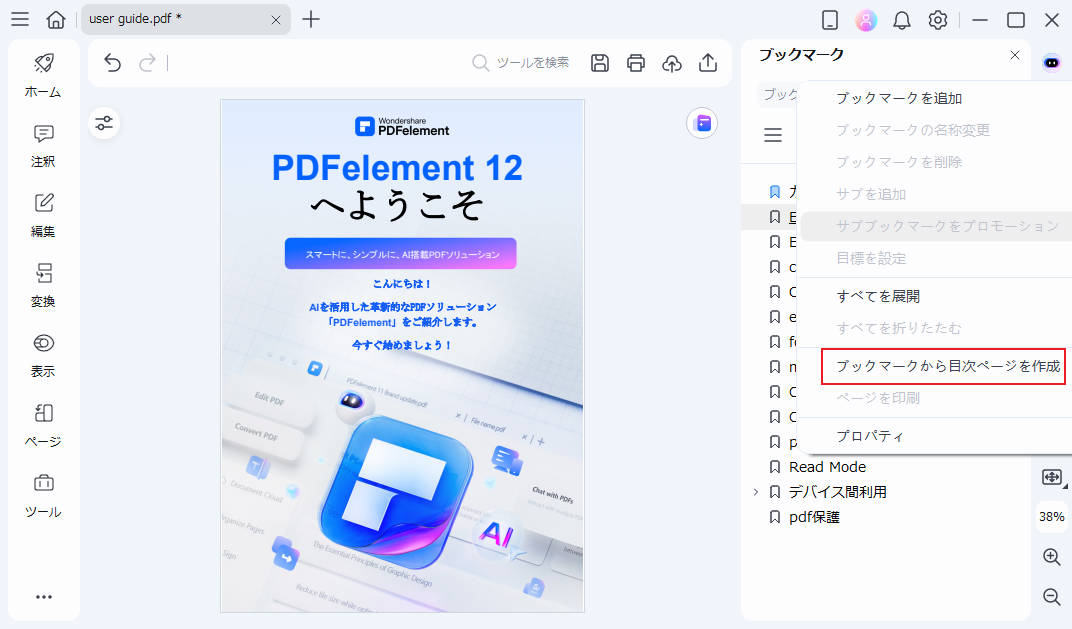Open the ページ (Page) organizer
Screen dimensions: 1072x629
(43, 425)
